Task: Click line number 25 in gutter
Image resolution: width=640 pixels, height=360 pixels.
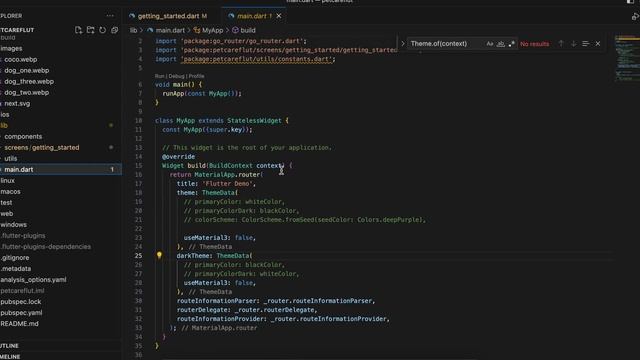Action: 138,256
